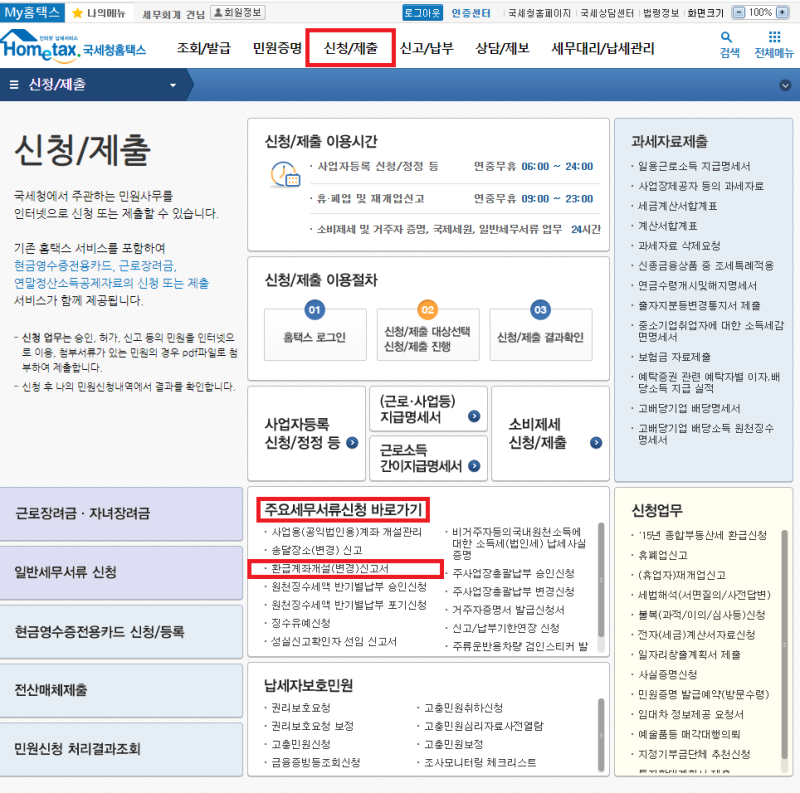800x793 pixels.
Task: Open 휴폐업신고 link in 신청업무
Action: click(x=663, y=555)
